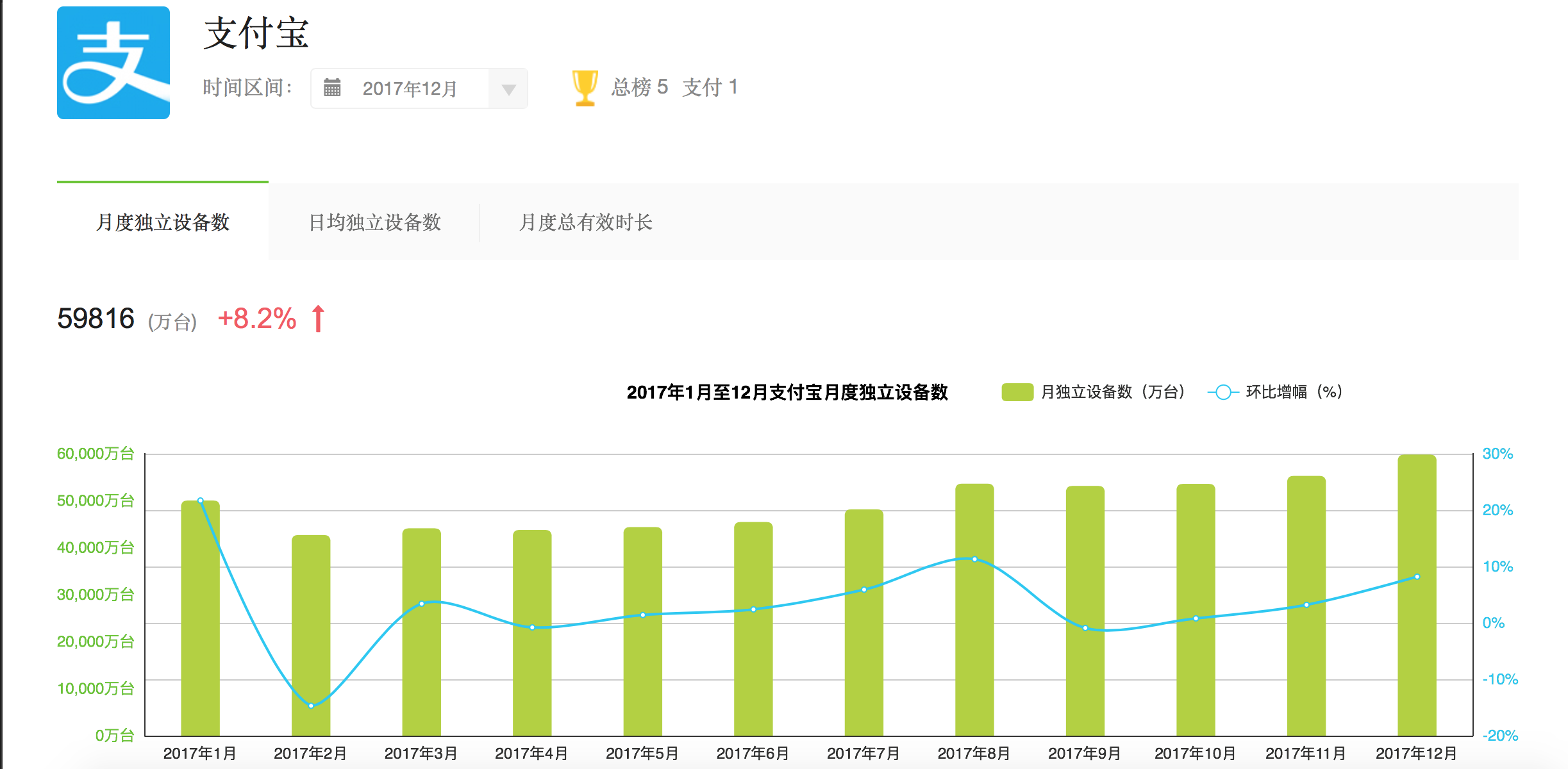Screen dimensions: 1568x769
Task: Click line point for 2017年2月 minimum
Action: 311,706
